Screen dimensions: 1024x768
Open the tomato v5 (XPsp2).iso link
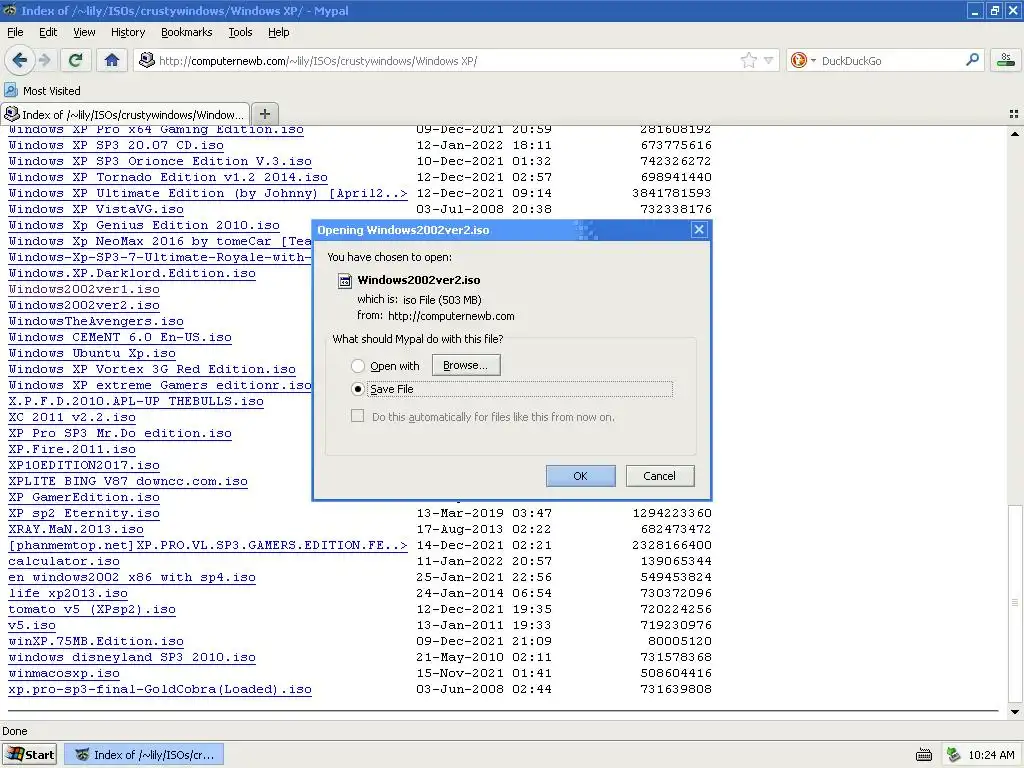tap(92, 609)
